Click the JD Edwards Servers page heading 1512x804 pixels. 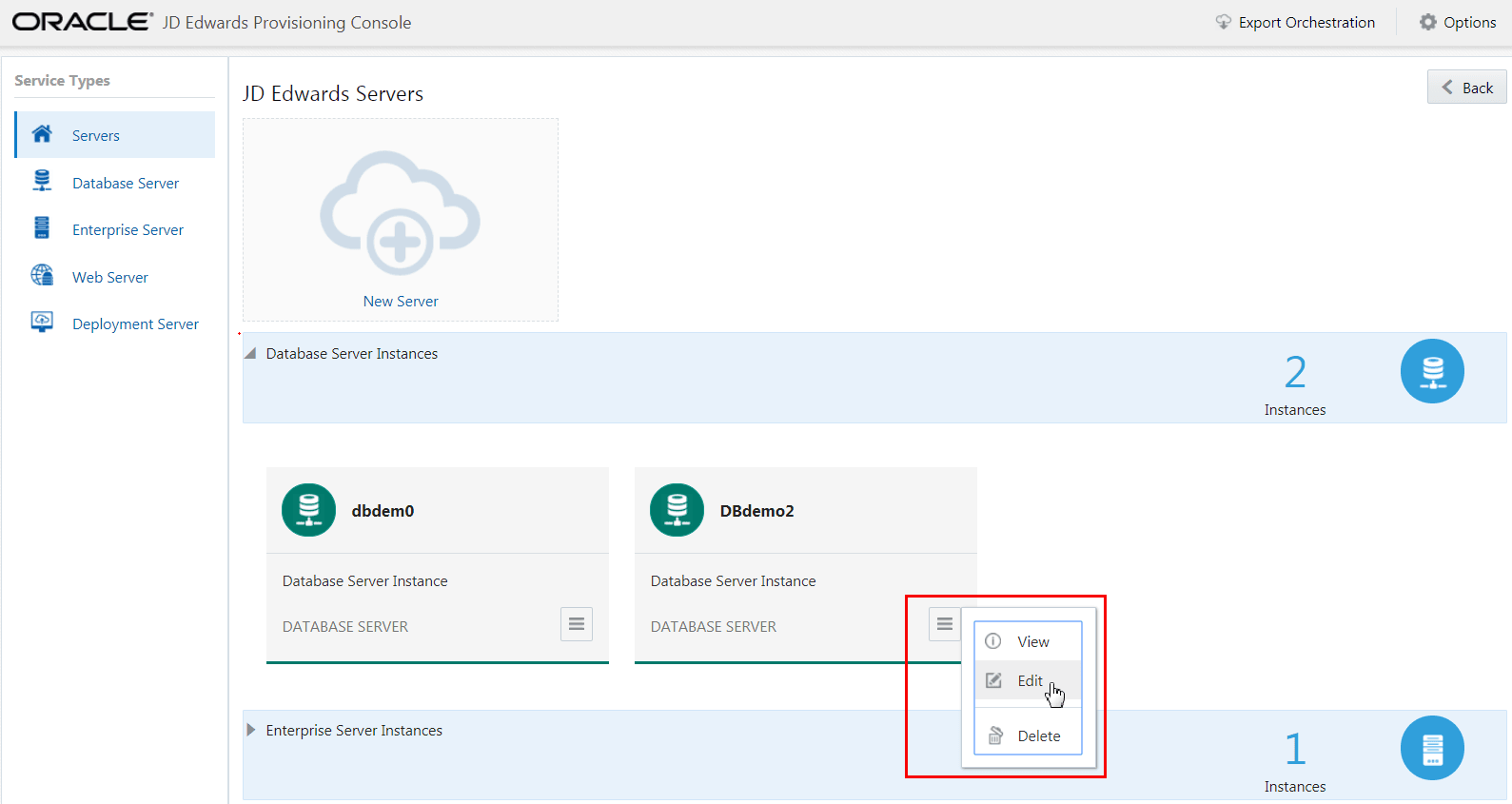coord(333,93)
